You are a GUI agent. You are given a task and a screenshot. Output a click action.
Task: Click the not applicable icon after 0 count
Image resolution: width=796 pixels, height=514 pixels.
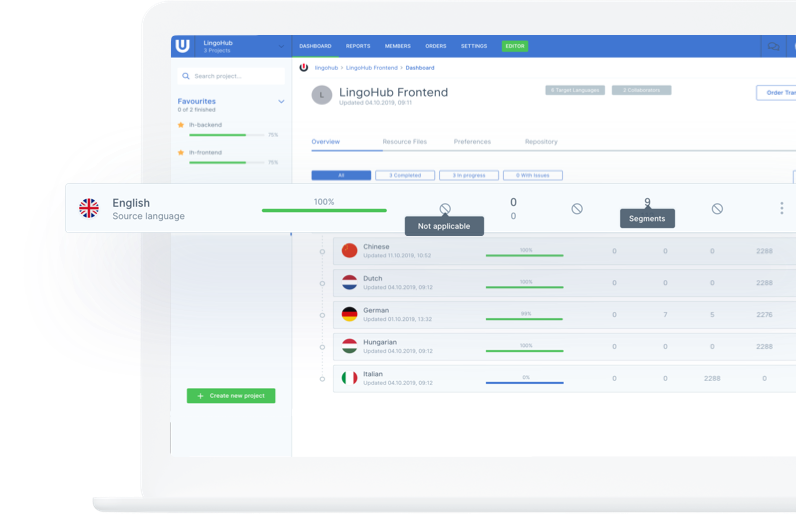click(577, 209)
